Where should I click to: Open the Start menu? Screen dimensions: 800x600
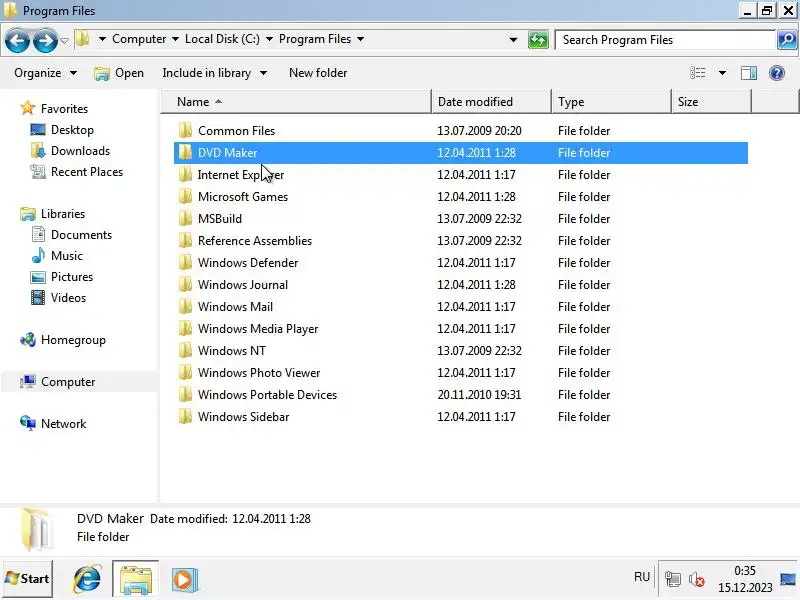(27, 579)
